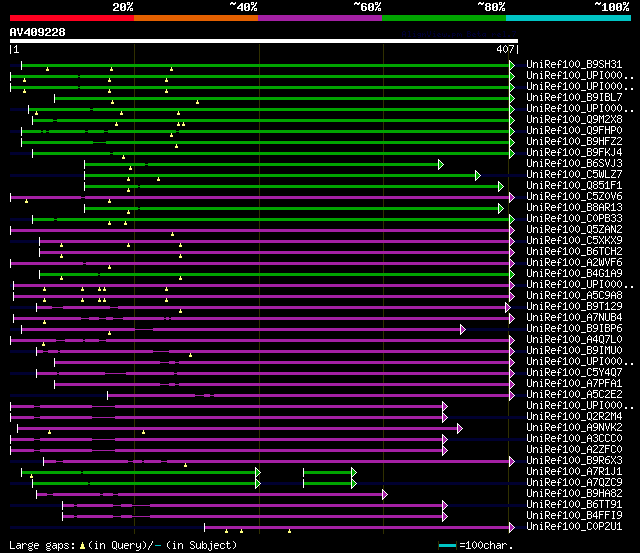Click the yellow gap marker in the legend
The image size is (640, 553).
tap(82, 545)
